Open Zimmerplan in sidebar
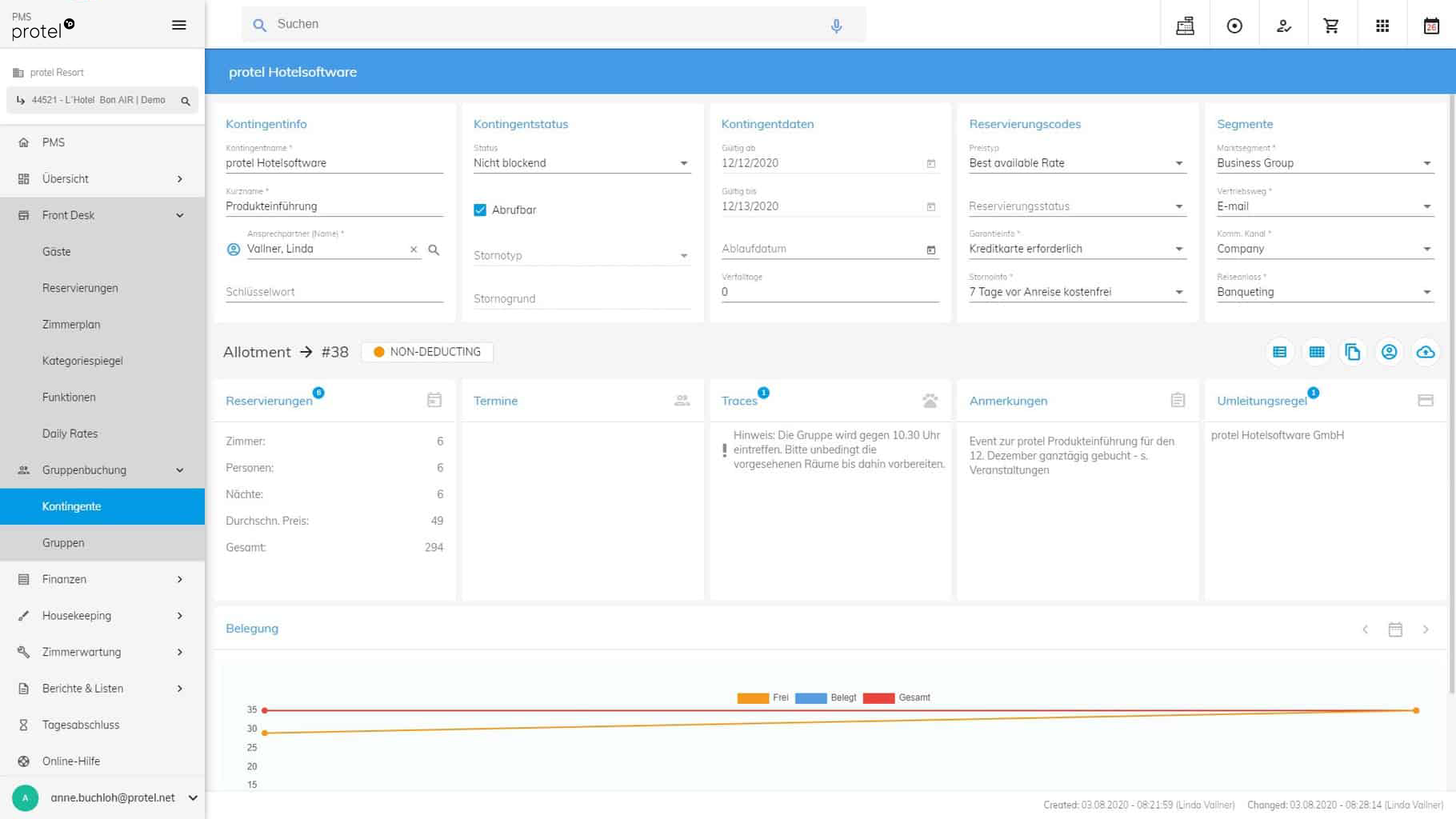This screenshot has width=1456, height=819. (102, 324)
